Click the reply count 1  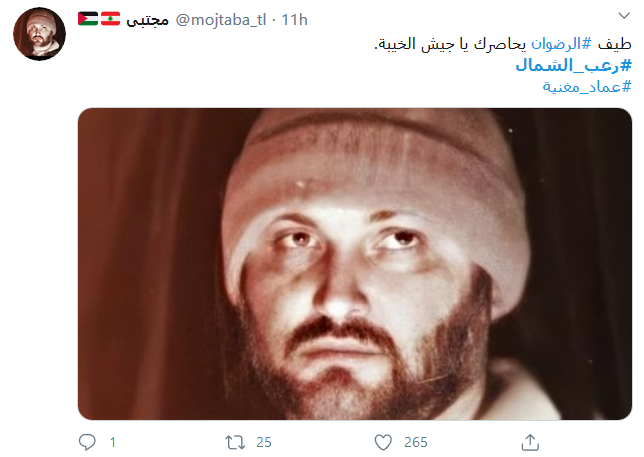pyautogui.click(x=113, y=443)
